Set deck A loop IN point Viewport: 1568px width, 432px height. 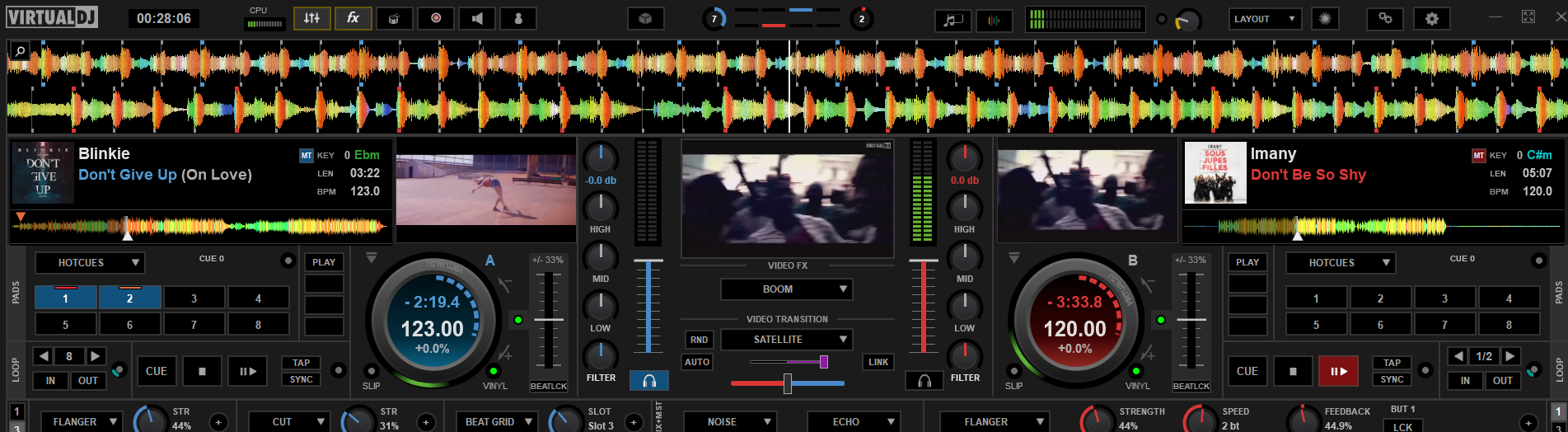click(50, 381)
